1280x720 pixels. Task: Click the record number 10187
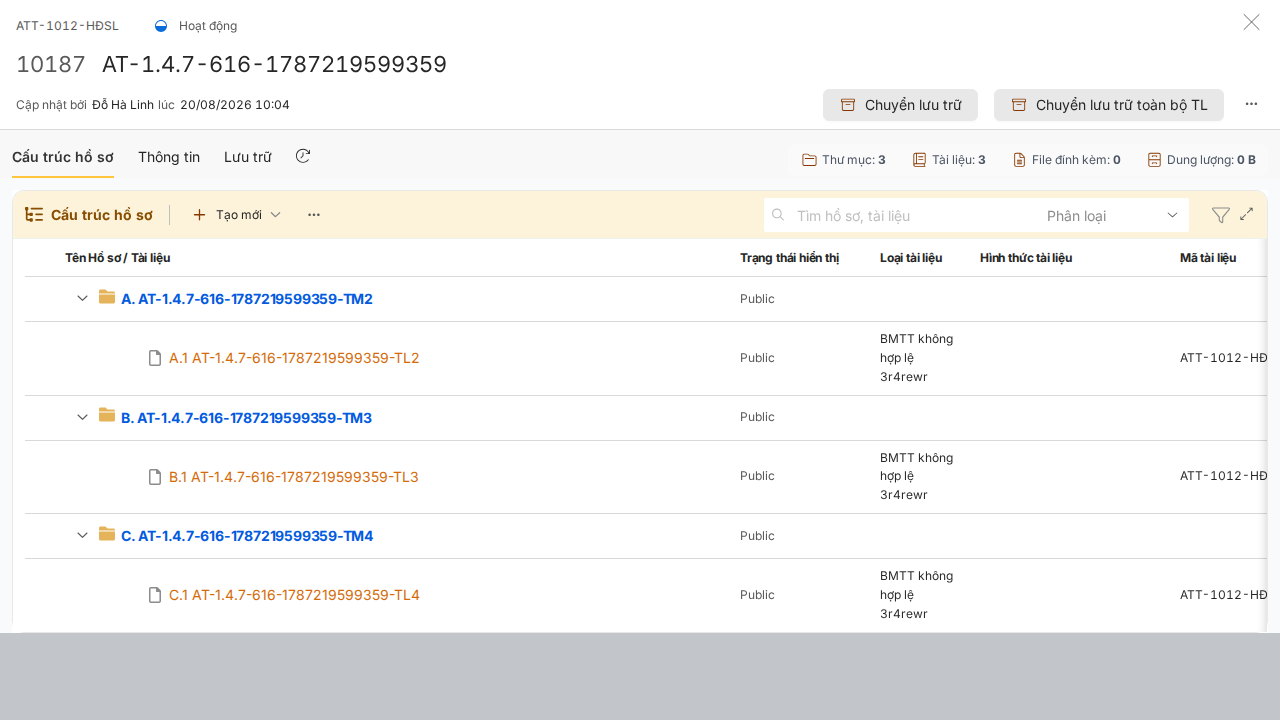(x=51, y=65)
